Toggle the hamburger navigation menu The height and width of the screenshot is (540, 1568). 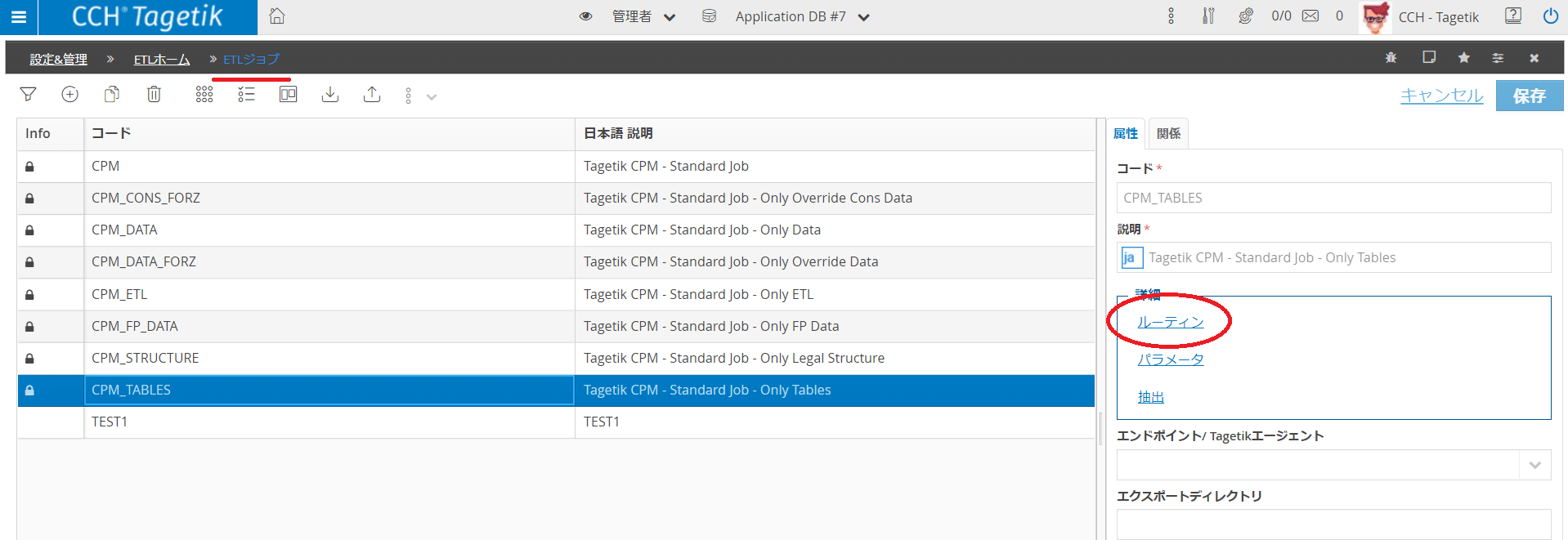19,17
